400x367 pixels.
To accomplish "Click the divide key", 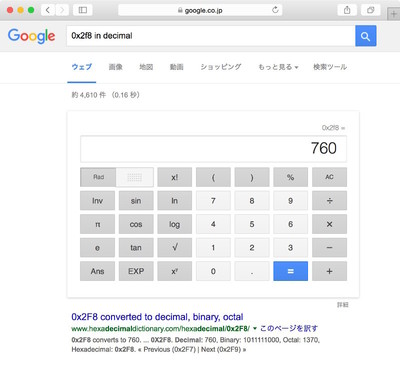I will (329, 201).
